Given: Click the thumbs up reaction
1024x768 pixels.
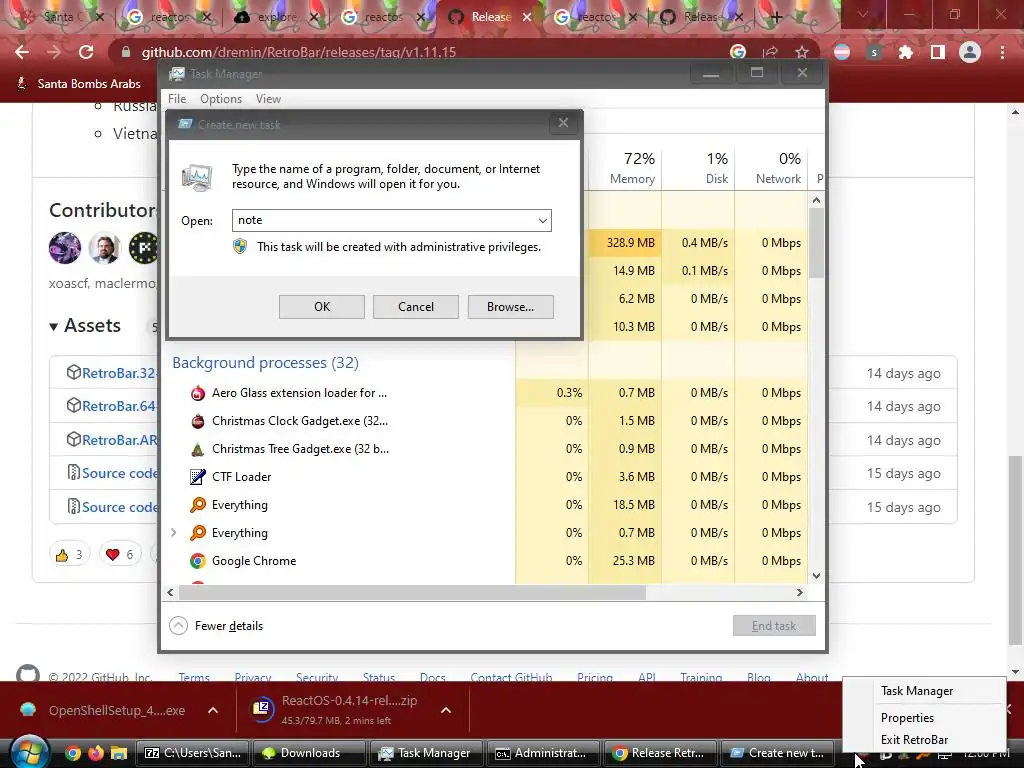Looking at the screenshot, I should 69,554.
